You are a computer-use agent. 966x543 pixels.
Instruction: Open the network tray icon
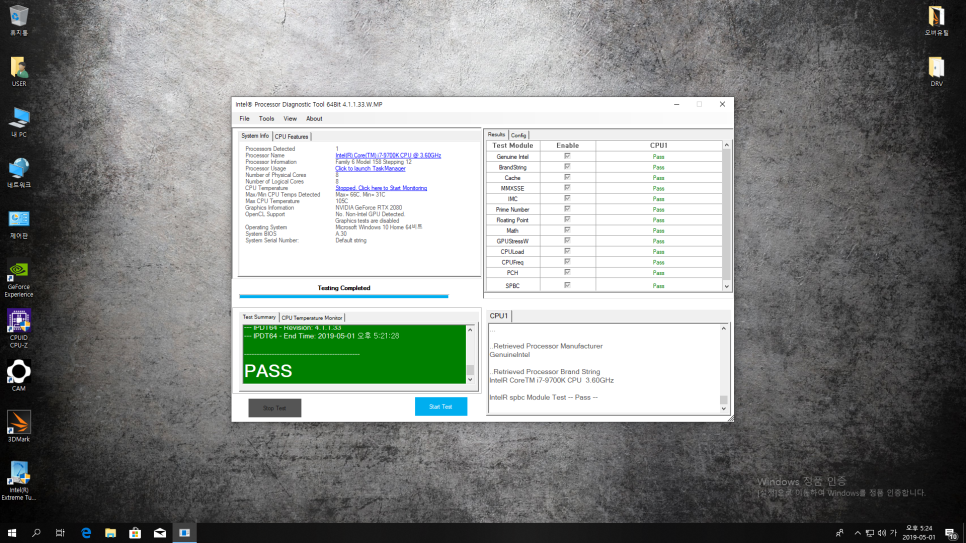tap(869, 533)
